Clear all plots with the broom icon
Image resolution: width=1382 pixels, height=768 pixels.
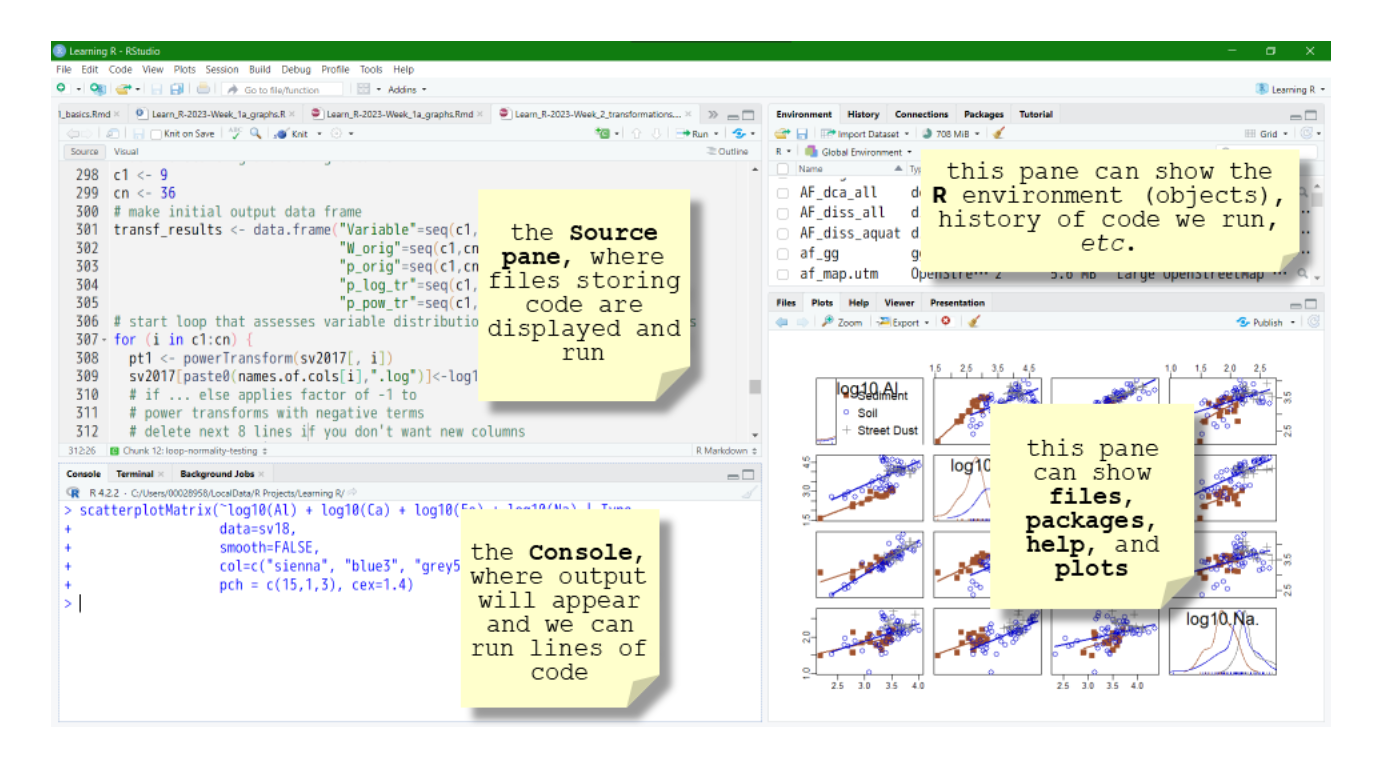tap(974, 322)
